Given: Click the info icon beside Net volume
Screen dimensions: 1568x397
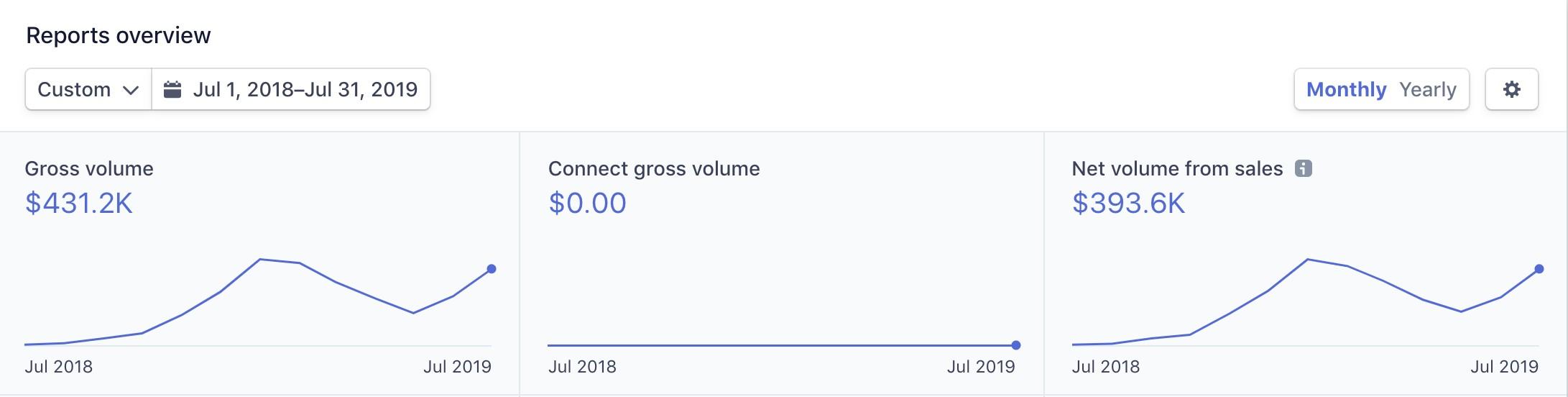Looking at the screenshot, I should click(1303, 169).
